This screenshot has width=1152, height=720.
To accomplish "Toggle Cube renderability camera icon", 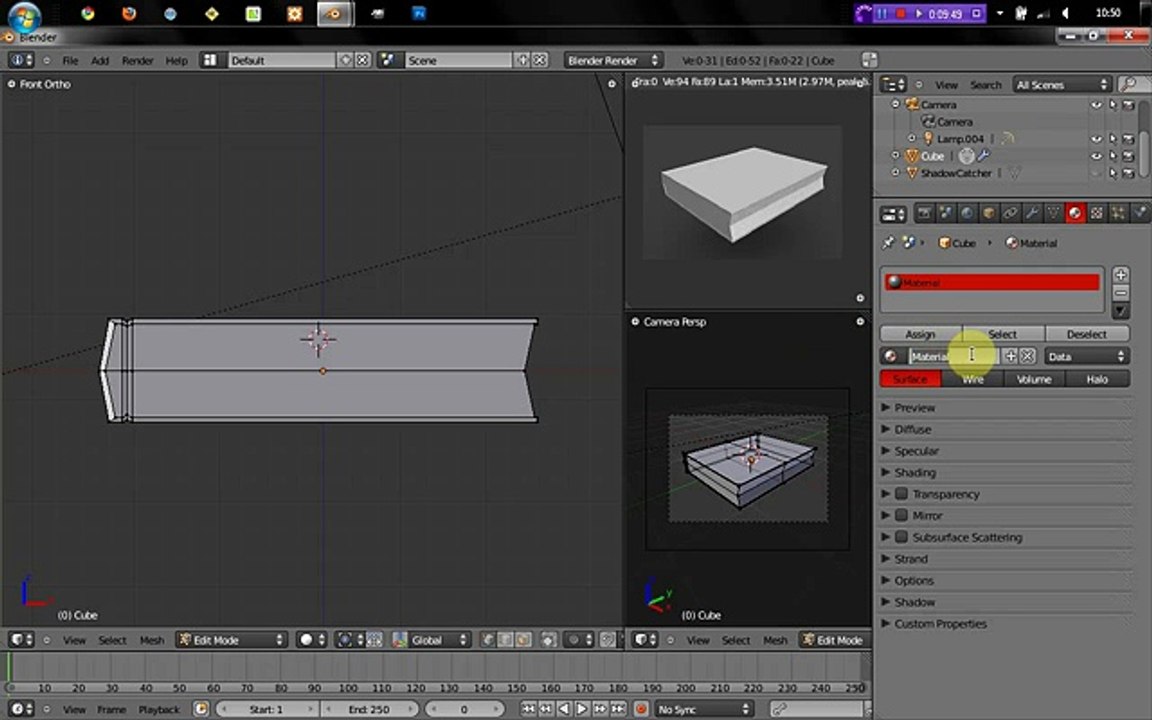I will pos(1128,156).
